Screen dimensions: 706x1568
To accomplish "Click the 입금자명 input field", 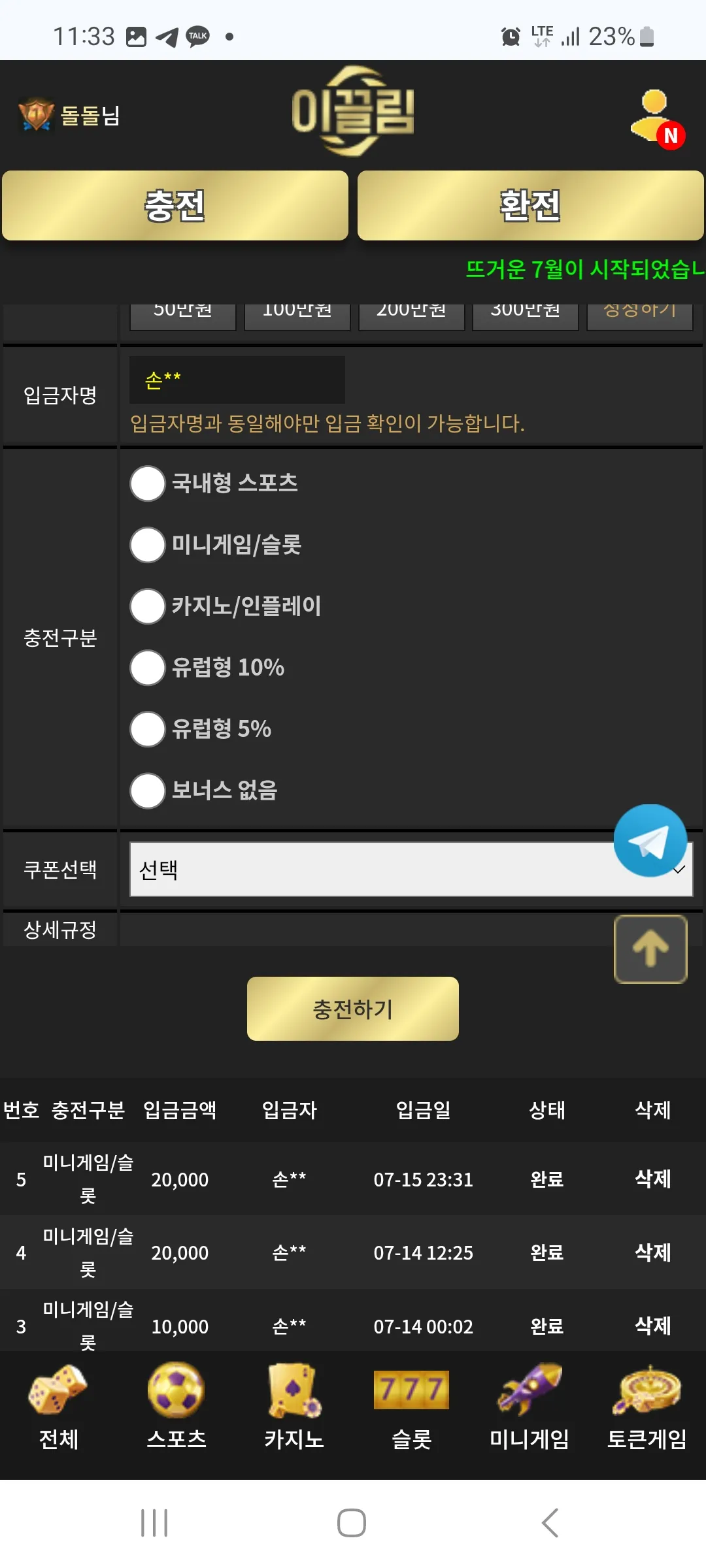I will coord(237,380).
